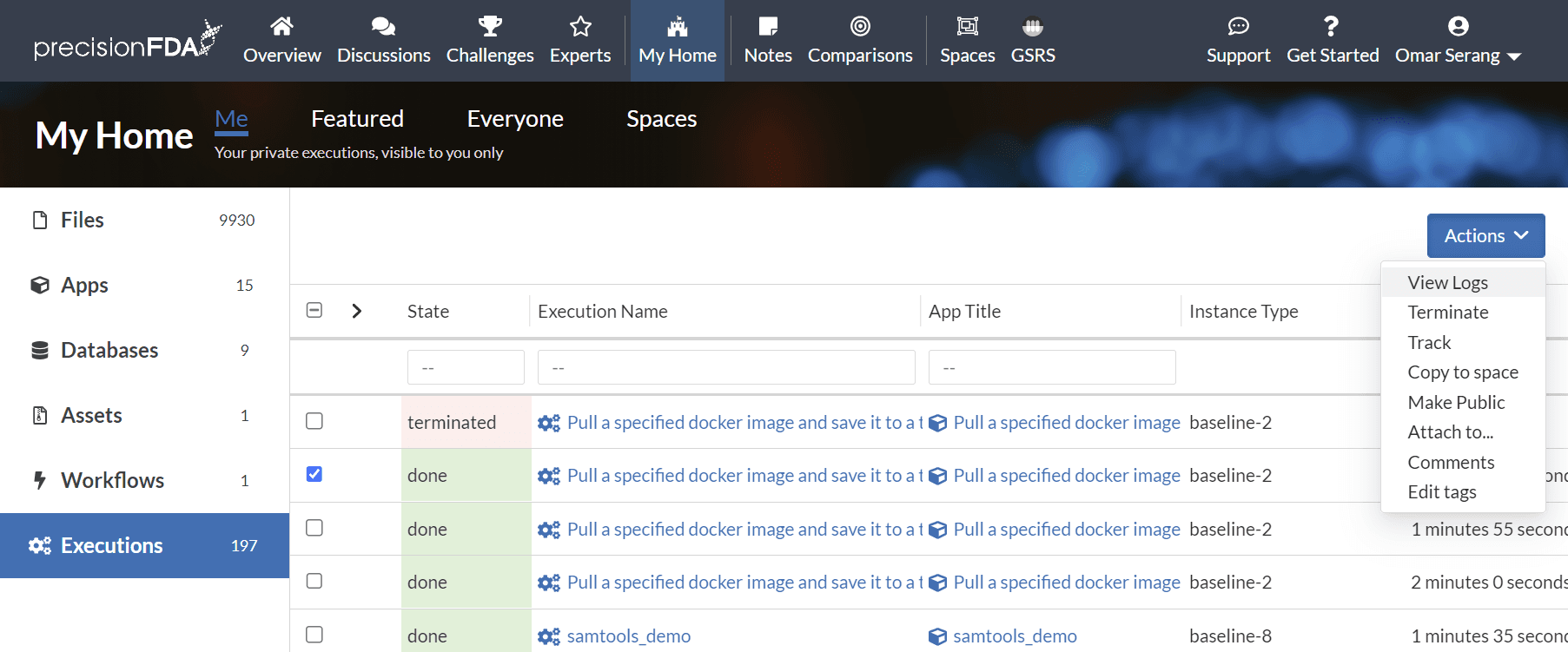Open the Files section in the sidebar
This screenshot has height=652, width=1568.
(x=83, y=220)
